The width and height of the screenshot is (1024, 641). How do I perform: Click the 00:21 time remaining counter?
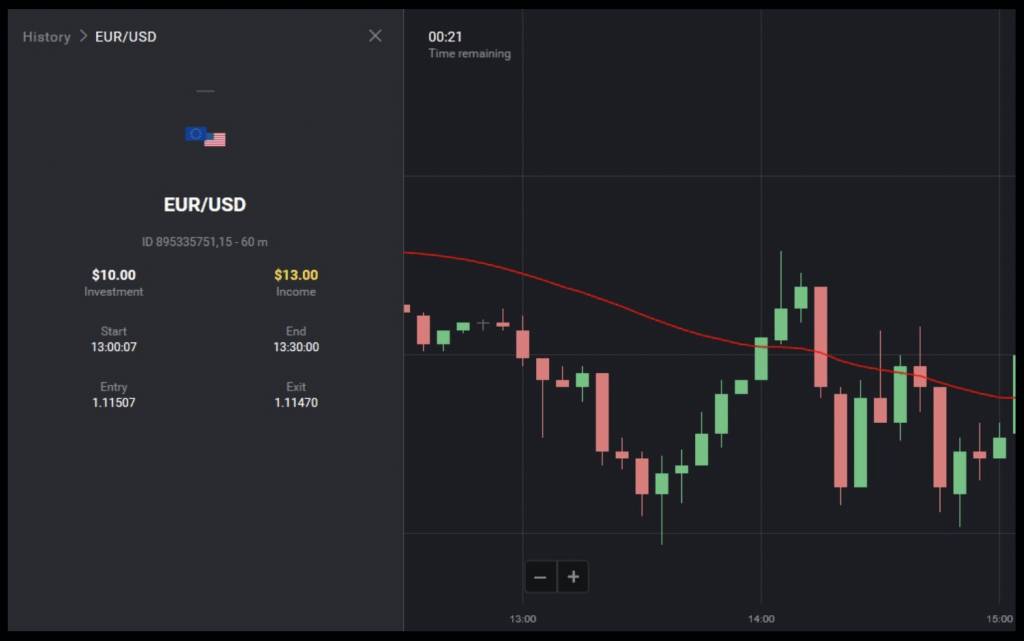445,37
